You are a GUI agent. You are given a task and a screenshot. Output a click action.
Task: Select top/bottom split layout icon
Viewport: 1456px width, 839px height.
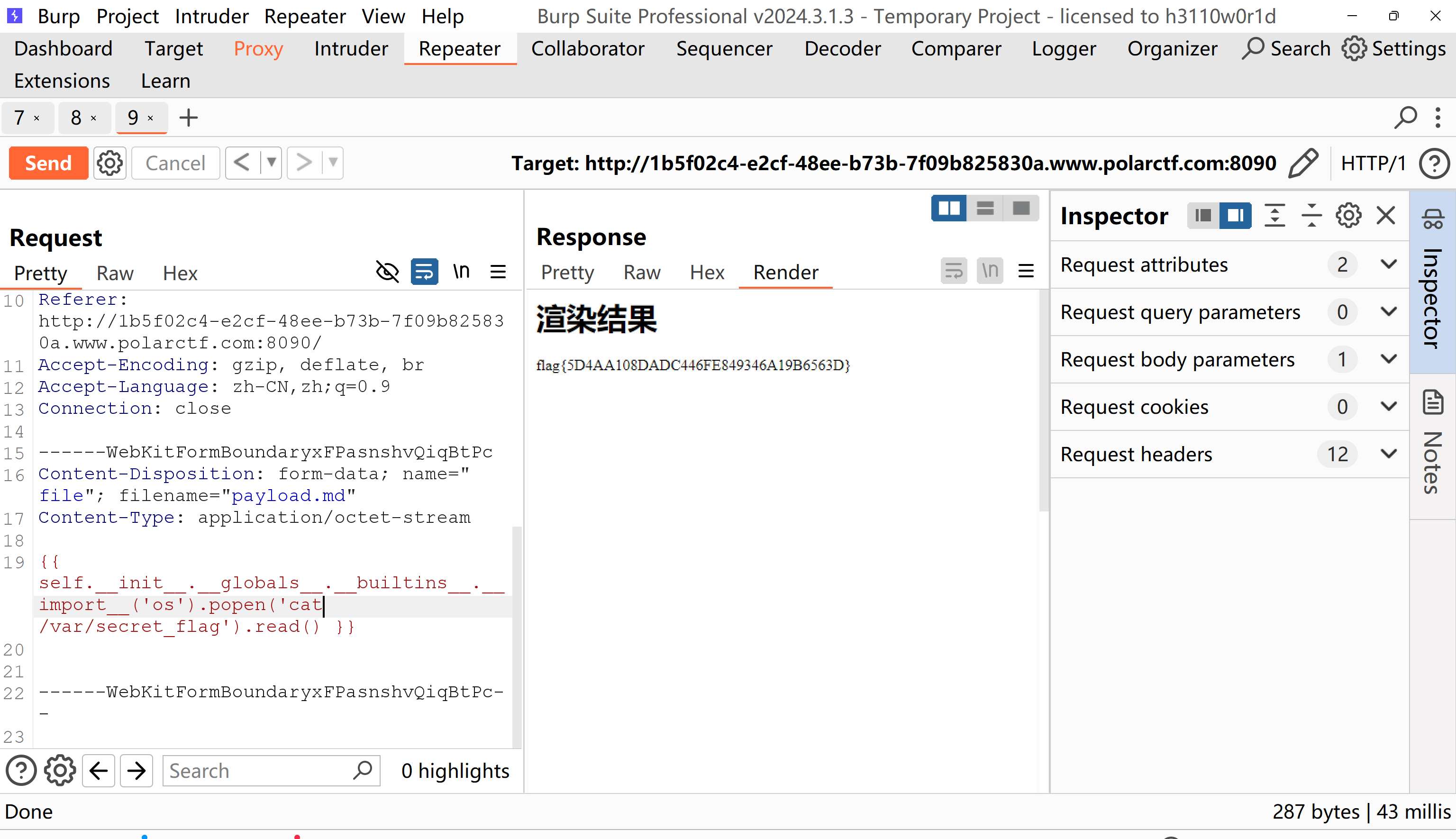[985, 208]
